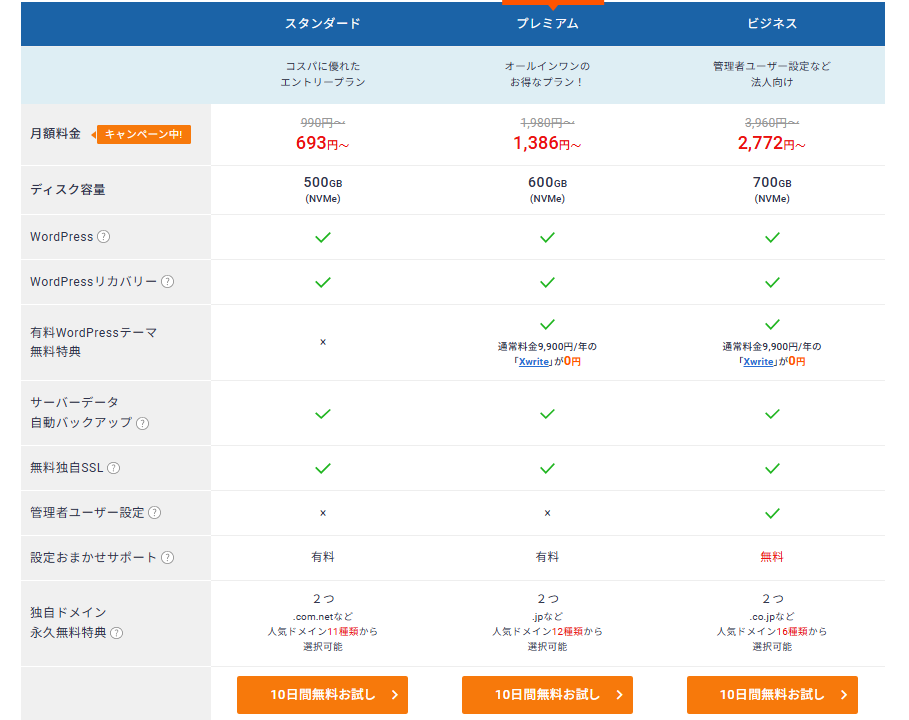Image resolution: width=909 pixels, height=720 pixels.
Task: Open Xwrite link in ビジネス column
Action: point(760,362)
